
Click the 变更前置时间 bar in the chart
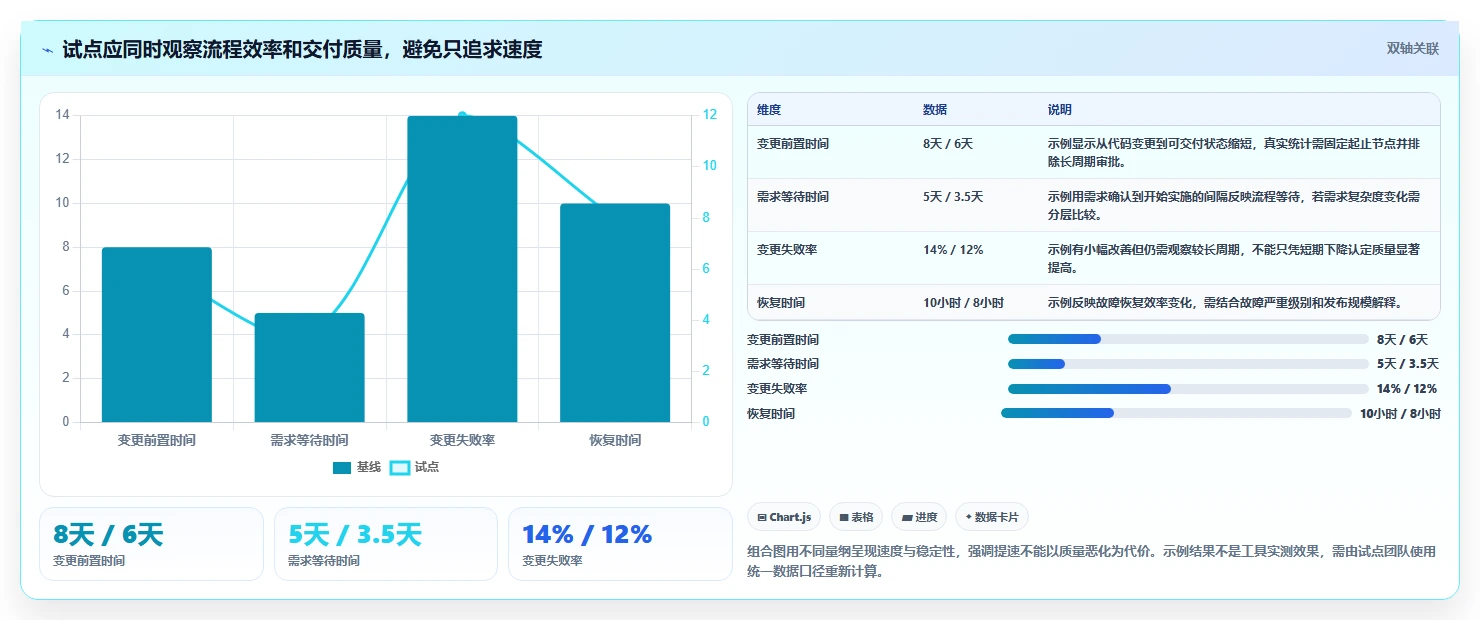(157, 334)
